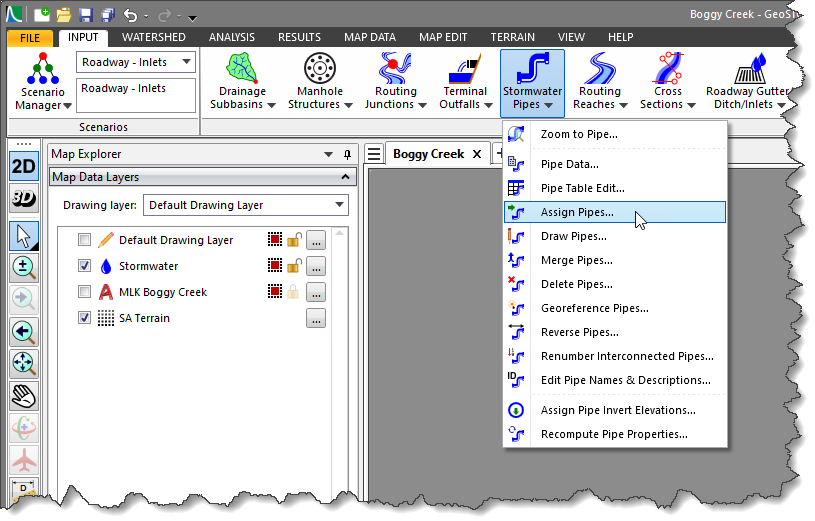Screen dimensions: 815x521
Task: Toggle Default Drawing Layer checkbox
Action: [x=84, y=240]
